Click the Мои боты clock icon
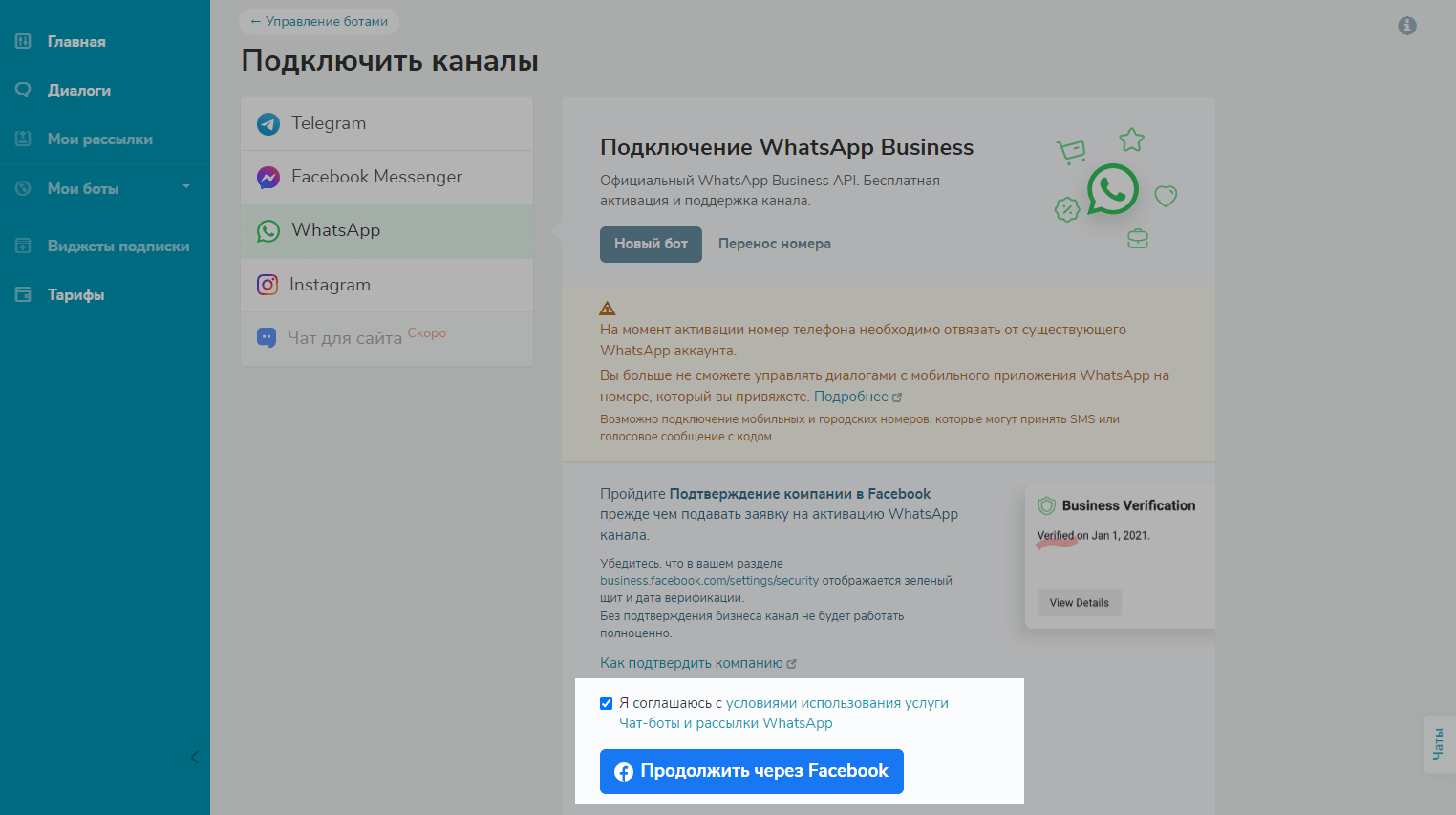Image resolution: width=1456 pixels, height=815 pixels. [x=24, y=188]
